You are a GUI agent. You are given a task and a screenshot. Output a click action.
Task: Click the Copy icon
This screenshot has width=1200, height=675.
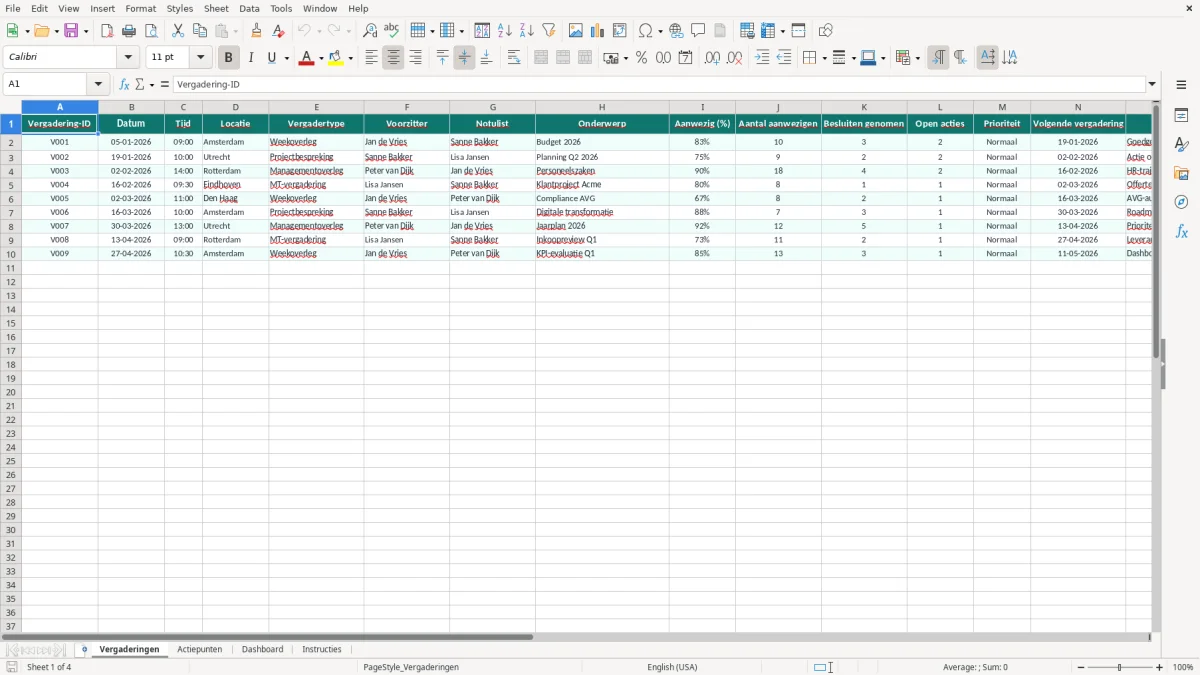(x=200, y=31)
